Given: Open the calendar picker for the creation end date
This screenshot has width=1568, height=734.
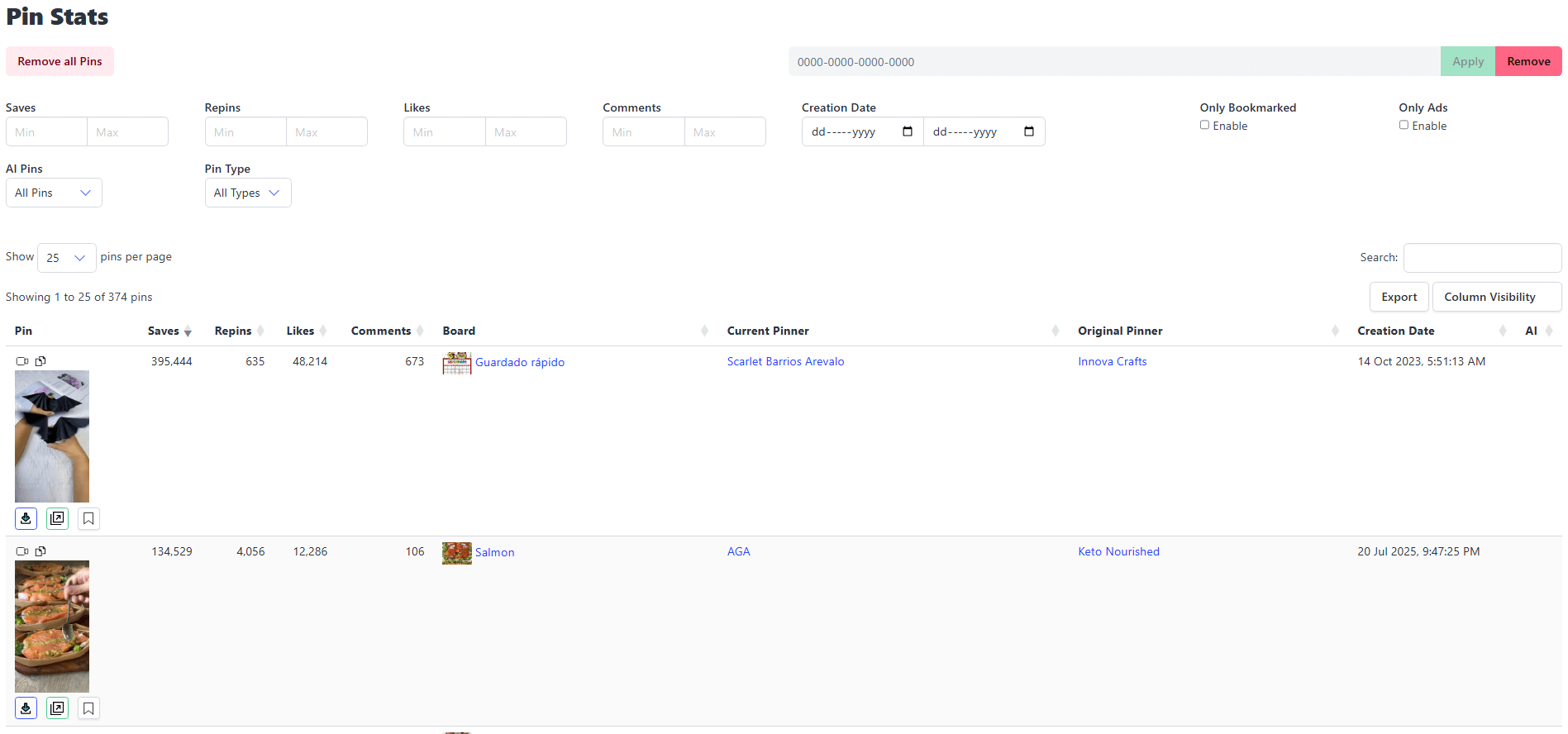Looking at the screenshot, I should [1029, 131].
